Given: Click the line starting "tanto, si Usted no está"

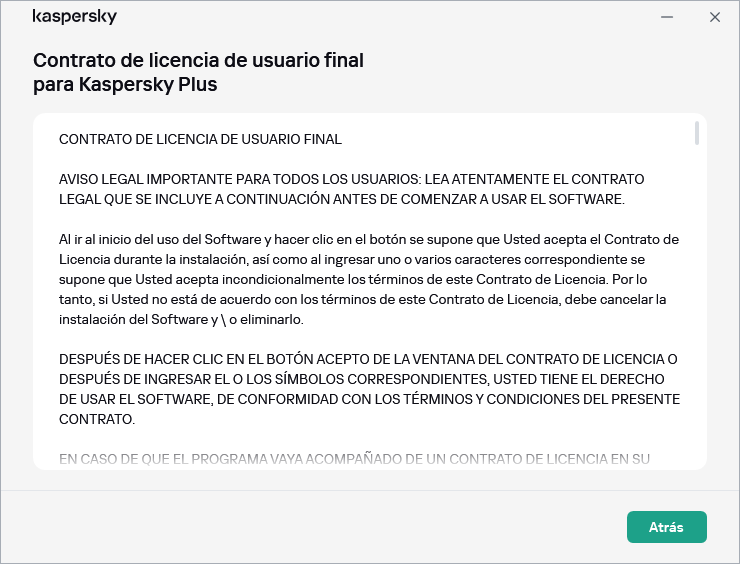Looking at the screenshot, I should pos(362,299).
